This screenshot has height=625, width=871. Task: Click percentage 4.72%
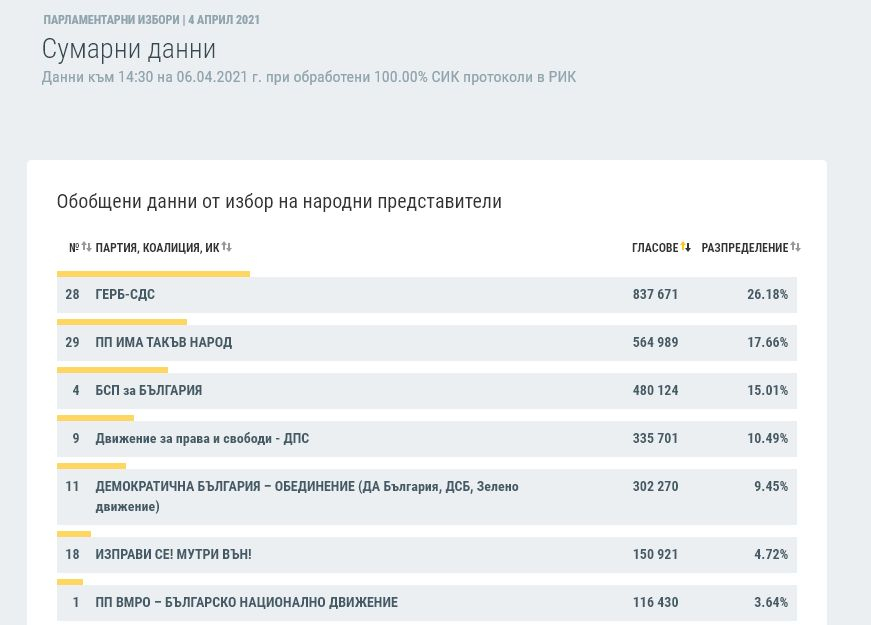pos(771,554)
